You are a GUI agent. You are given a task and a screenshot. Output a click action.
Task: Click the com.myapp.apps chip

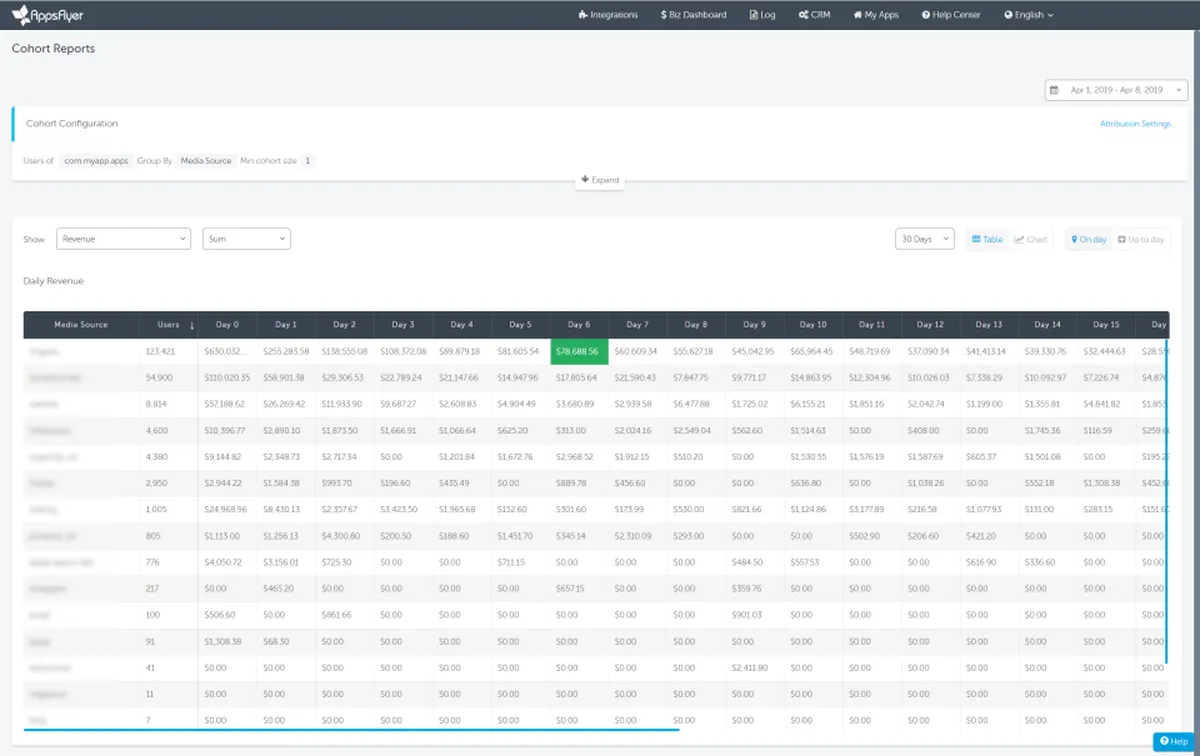click(96, 160)
